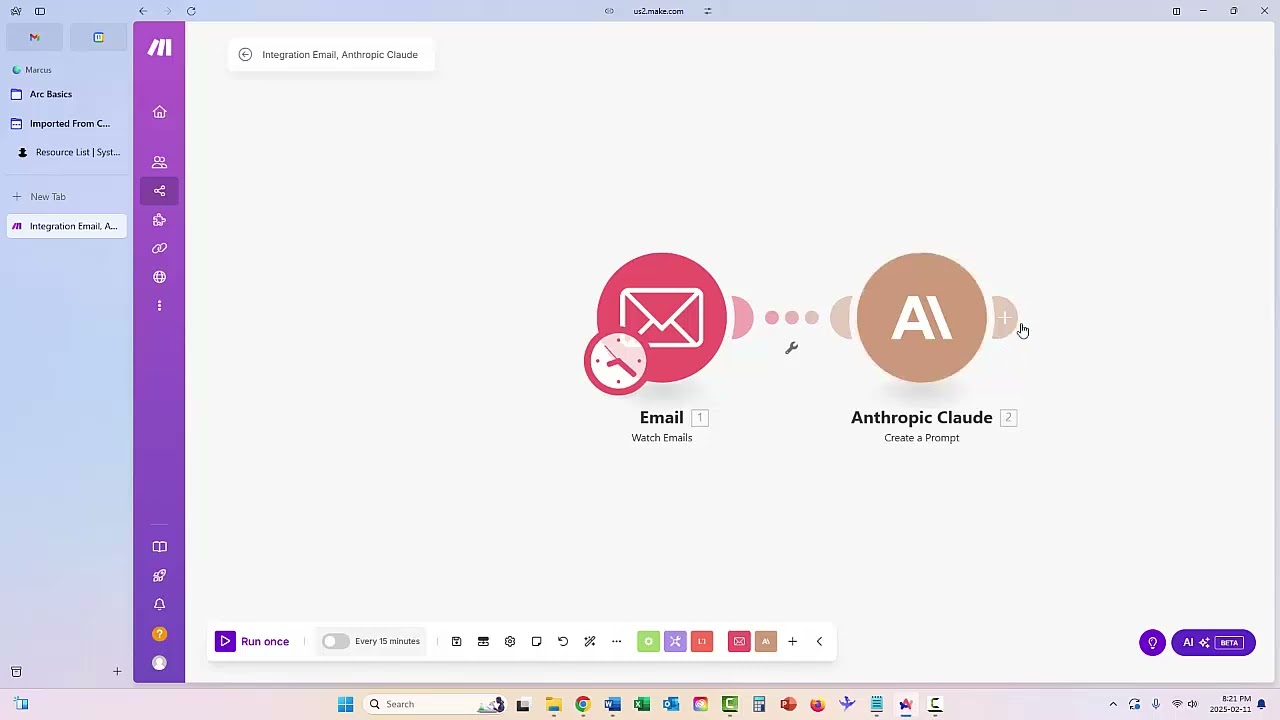Open Notifications bell in Make sidebar

coord(159,605)
